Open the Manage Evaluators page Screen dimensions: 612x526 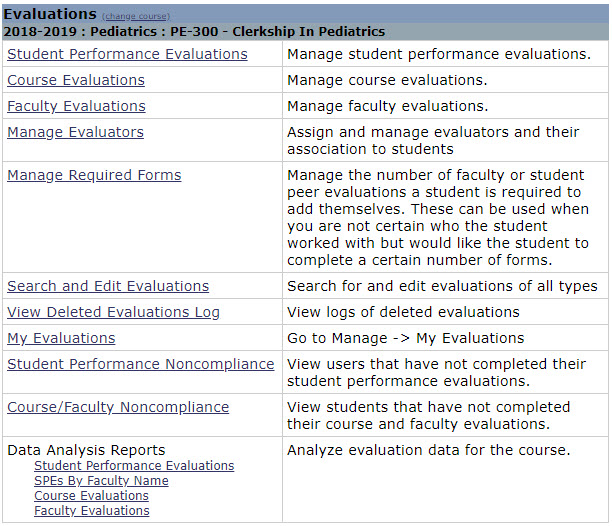pyautogui.click(x=75, y=132)
